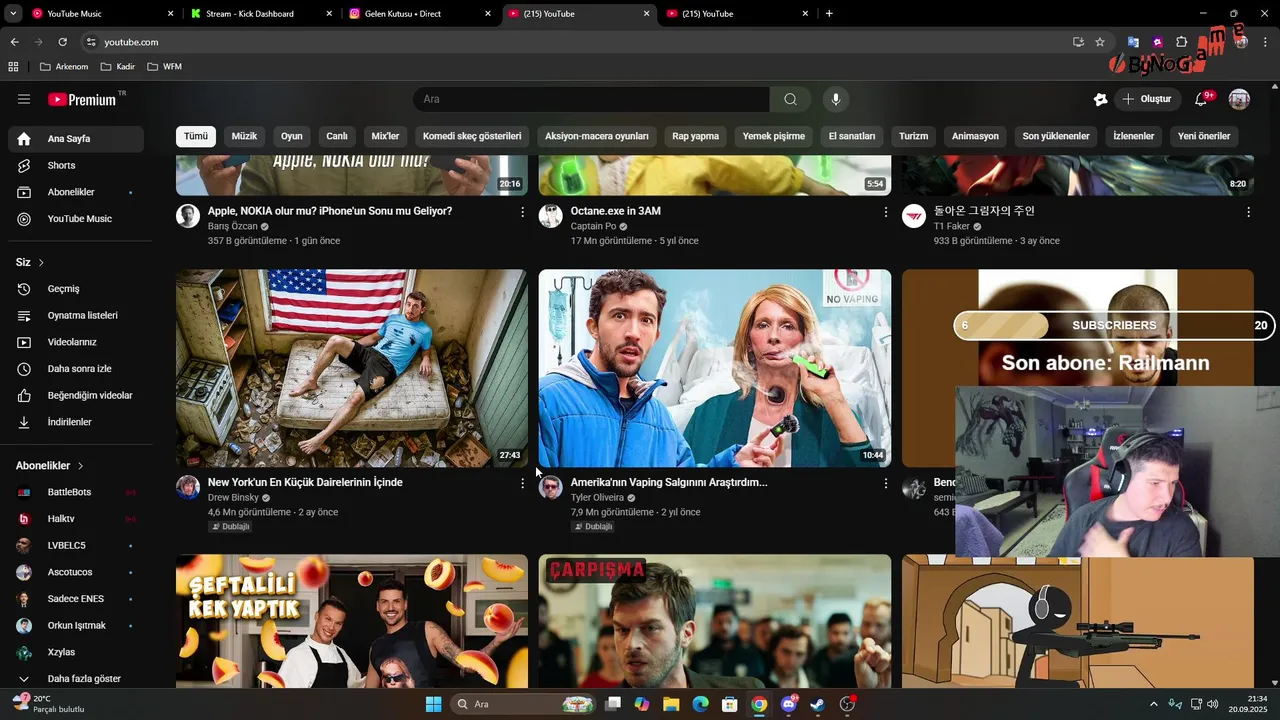1280x720 pixels.
Task: Select the Tümü filter chip
Action: 196,136
